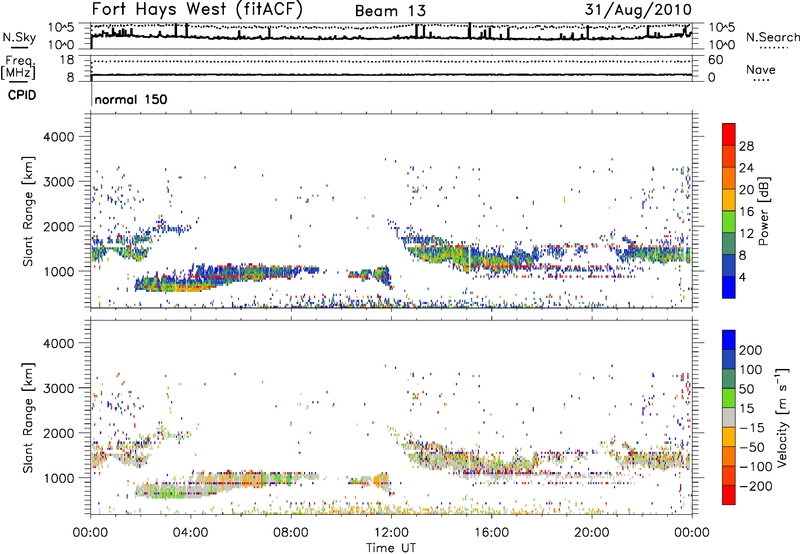Screen dimensions: 800x554
Task: Click 'Slant Range [km]' label of velocity panel
Action: click(x=28, y=418)
